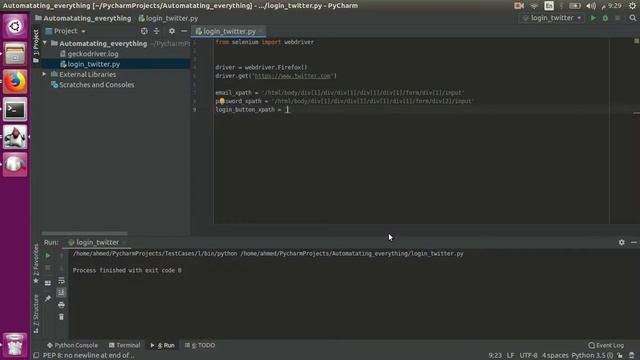Open the login_twitter run configuration dropdown
This screenshot has height=360, width=640.
552,18
